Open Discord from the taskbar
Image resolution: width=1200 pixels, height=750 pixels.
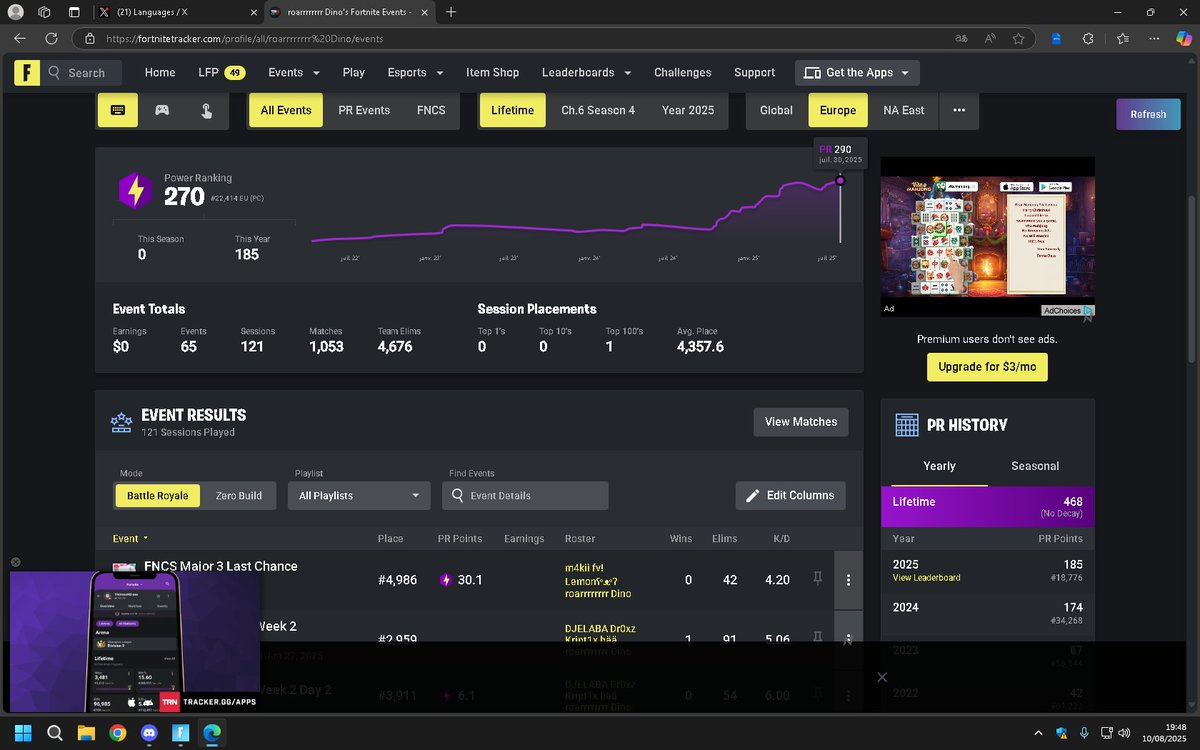coord(149,733)
